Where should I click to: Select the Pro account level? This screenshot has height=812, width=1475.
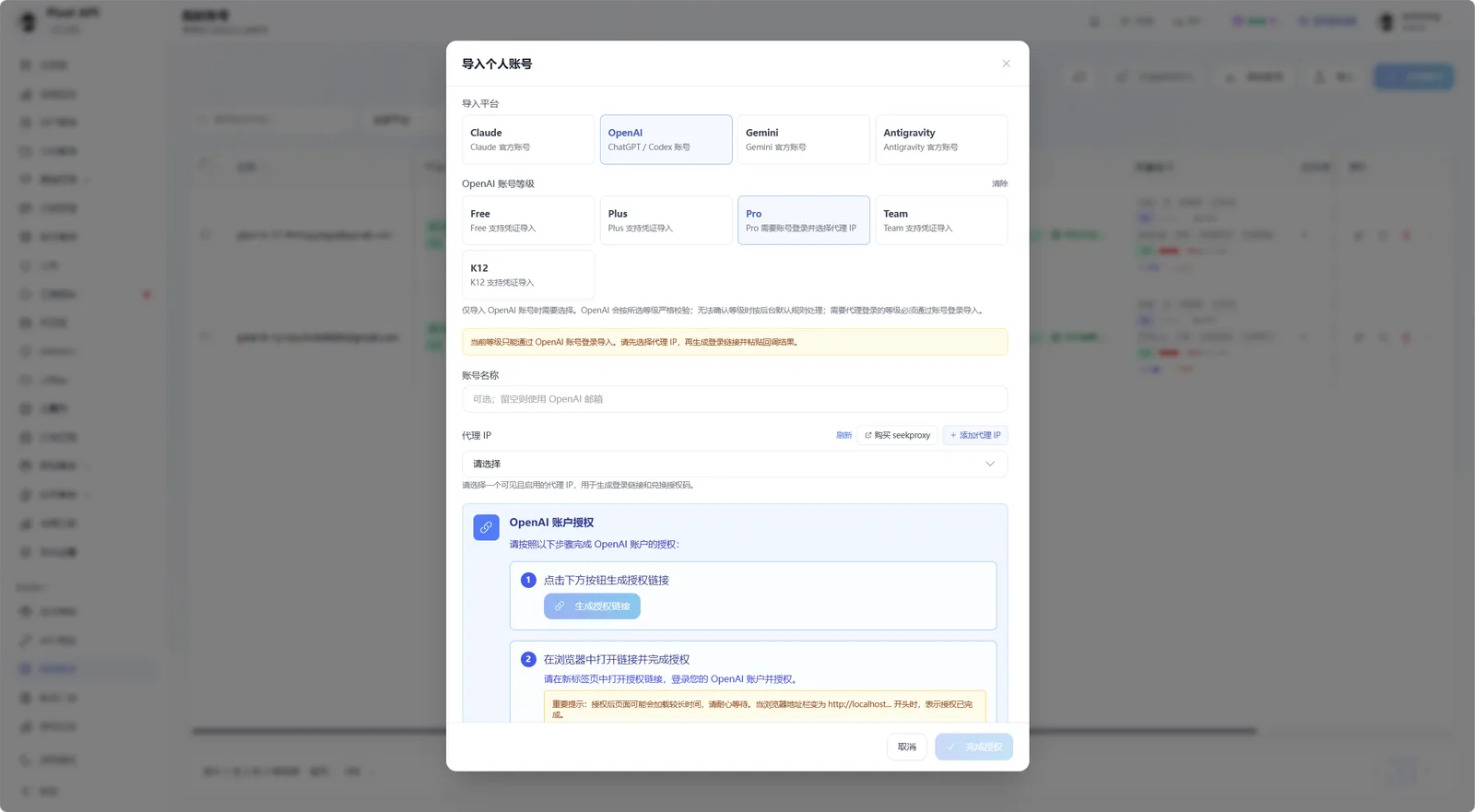[x=803, y=220]
